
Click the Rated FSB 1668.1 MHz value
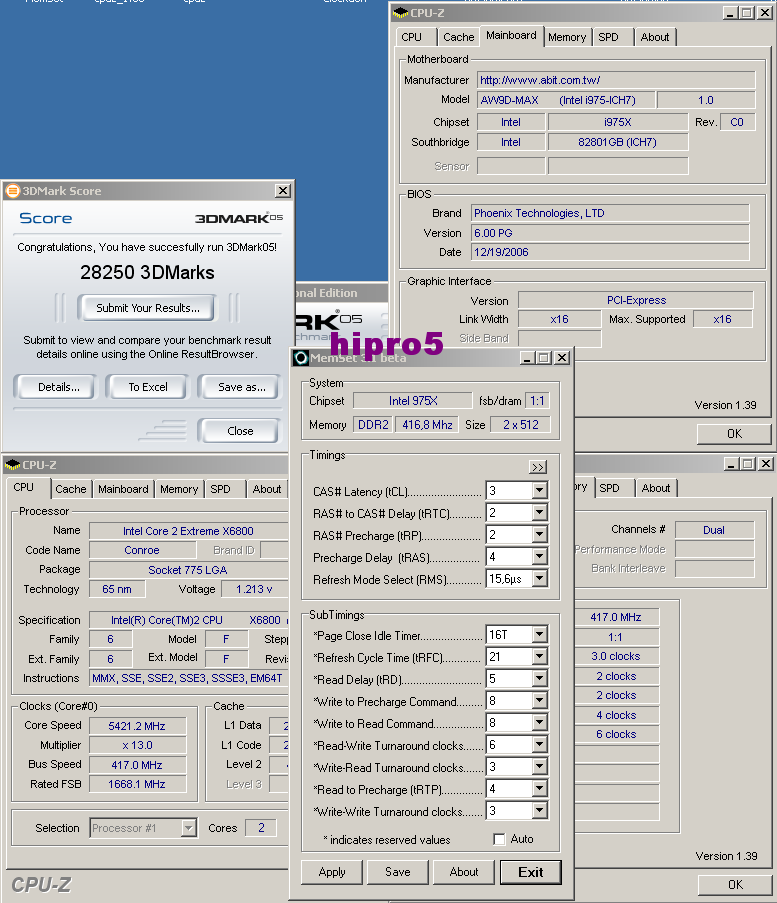click(x=137, y=784)
